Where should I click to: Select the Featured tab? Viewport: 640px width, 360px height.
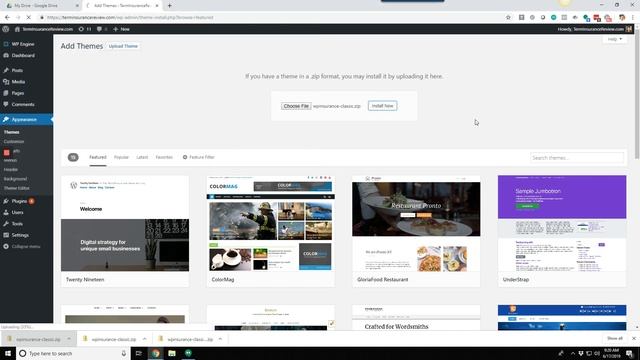[98, 157]
